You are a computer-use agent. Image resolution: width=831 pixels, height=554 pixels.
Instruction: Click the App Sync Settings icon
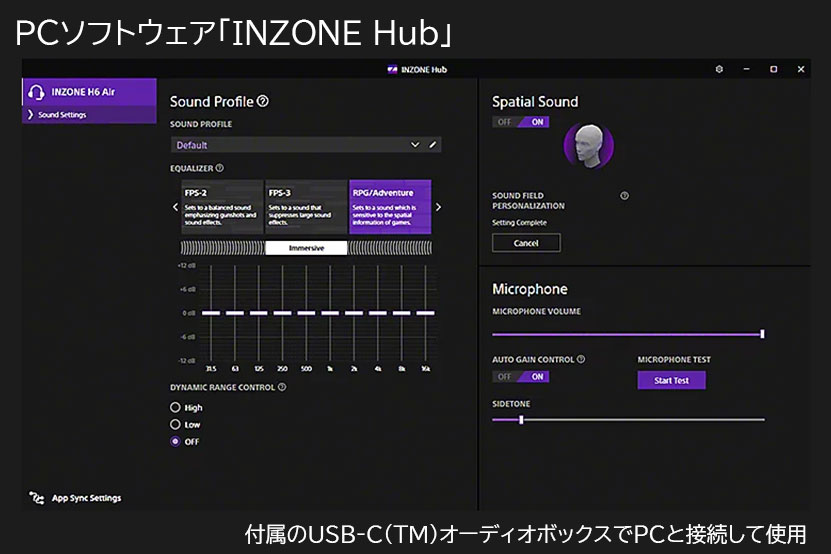pyautogui.click(x=37, y=498)
